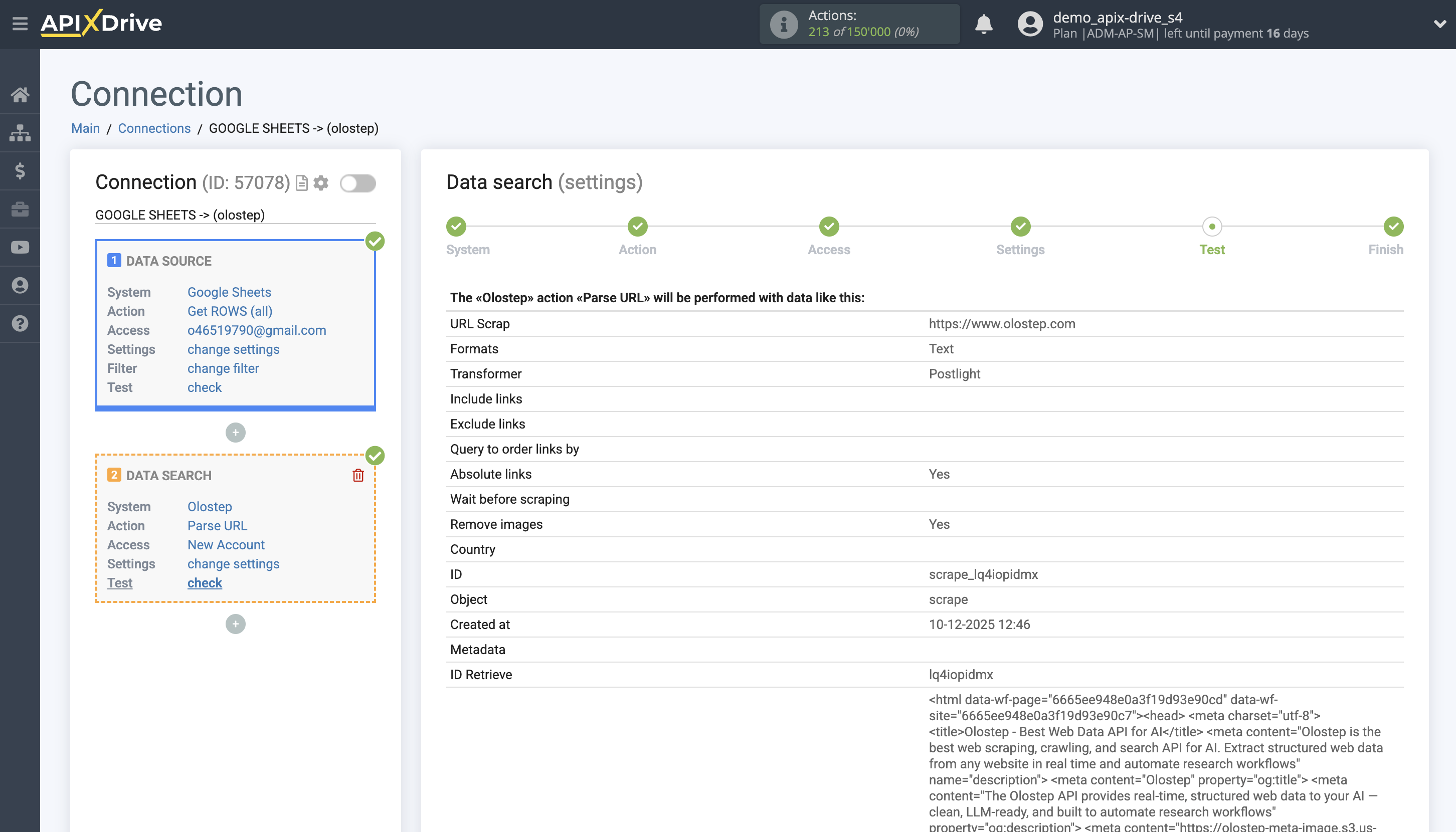Viewport: 1456px width, 832px height.
Task: Click the help question-mark sidebar icon
Action: 20,323
